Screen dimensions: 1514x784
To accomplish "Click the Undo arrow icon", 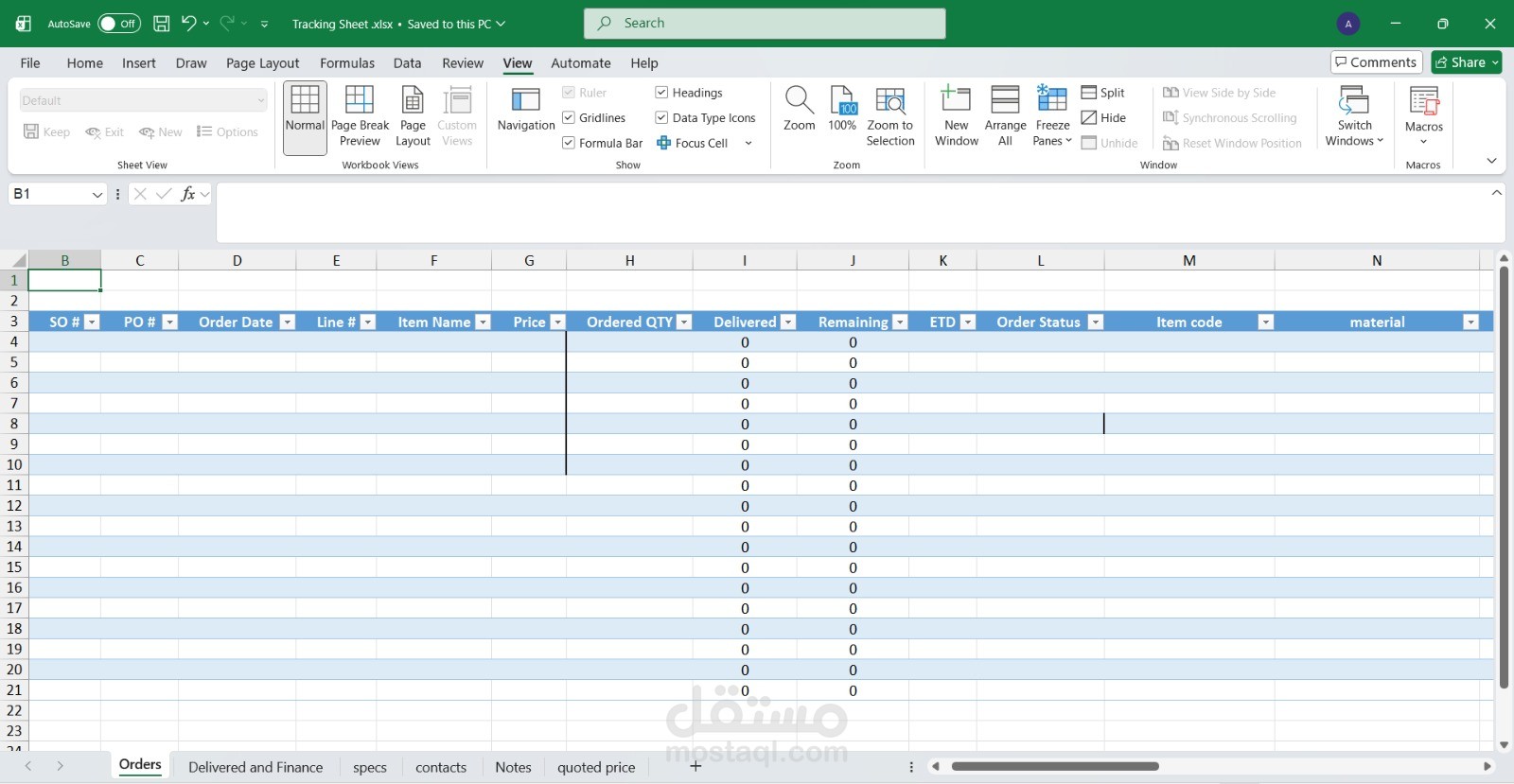I will pyautogui.click(x=188, y=24).
